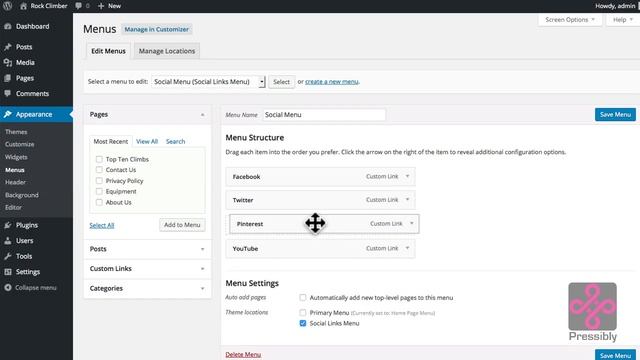Viewport: 640px width, 360px height.
Task: Expand the Custom Links panel
Action: [202, 269]
